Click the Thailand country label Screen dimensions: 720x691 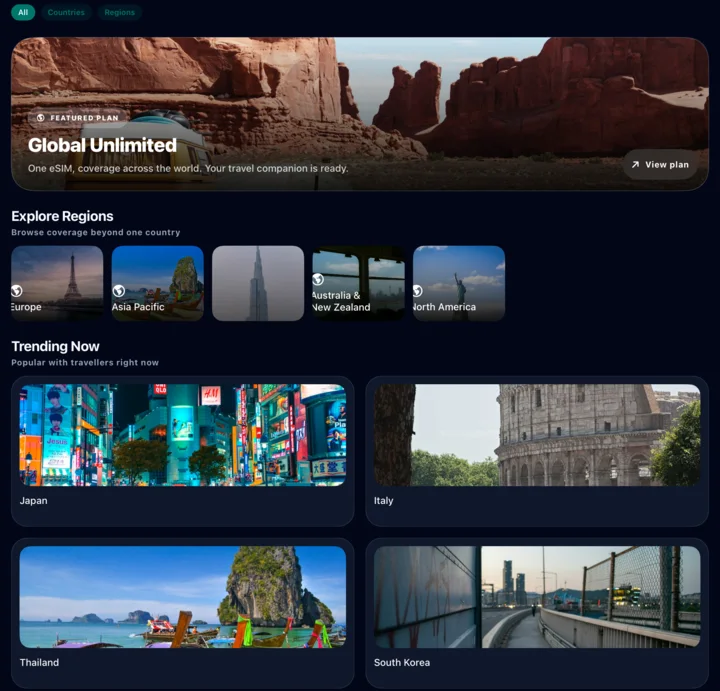[x=39, y=663]
